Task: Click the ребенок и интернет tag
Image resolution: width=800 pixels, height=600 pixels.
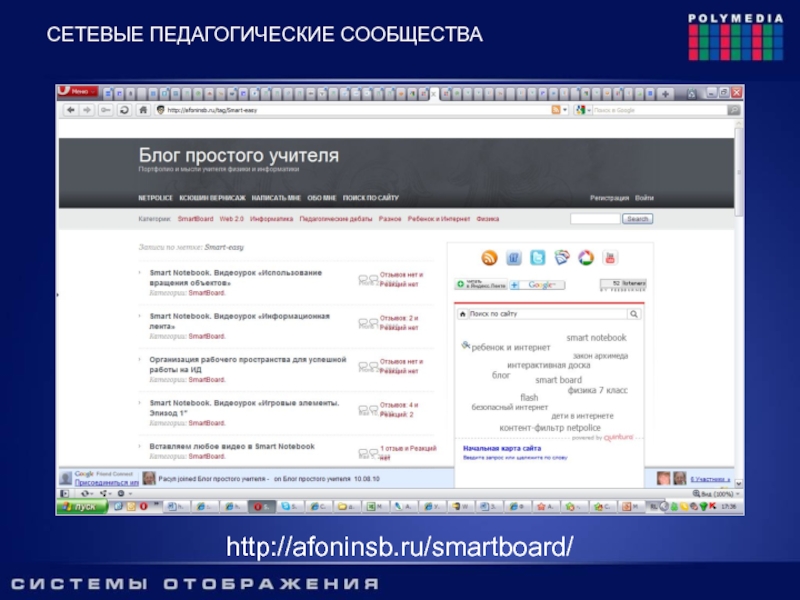Action: [511, 347]
